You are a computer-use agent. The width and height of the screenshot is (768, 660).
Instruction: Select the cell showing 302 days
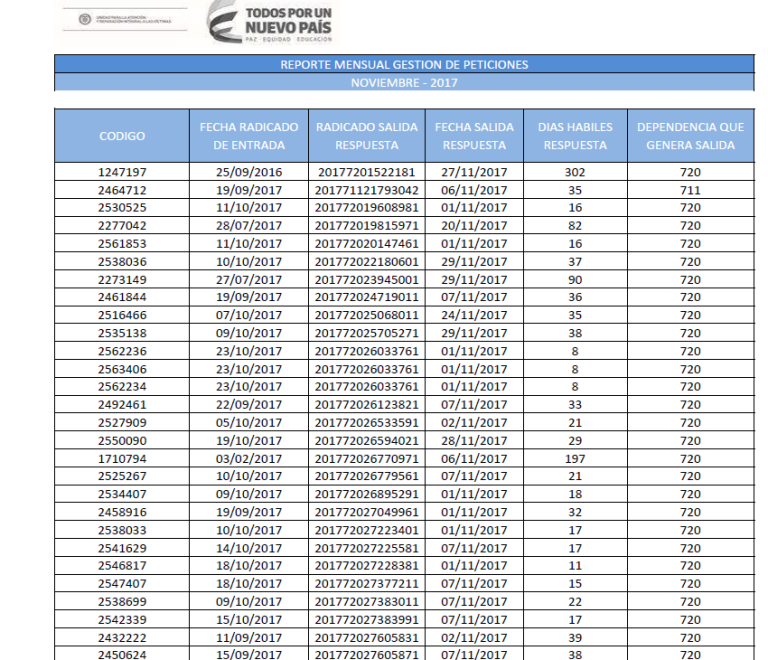575,172
